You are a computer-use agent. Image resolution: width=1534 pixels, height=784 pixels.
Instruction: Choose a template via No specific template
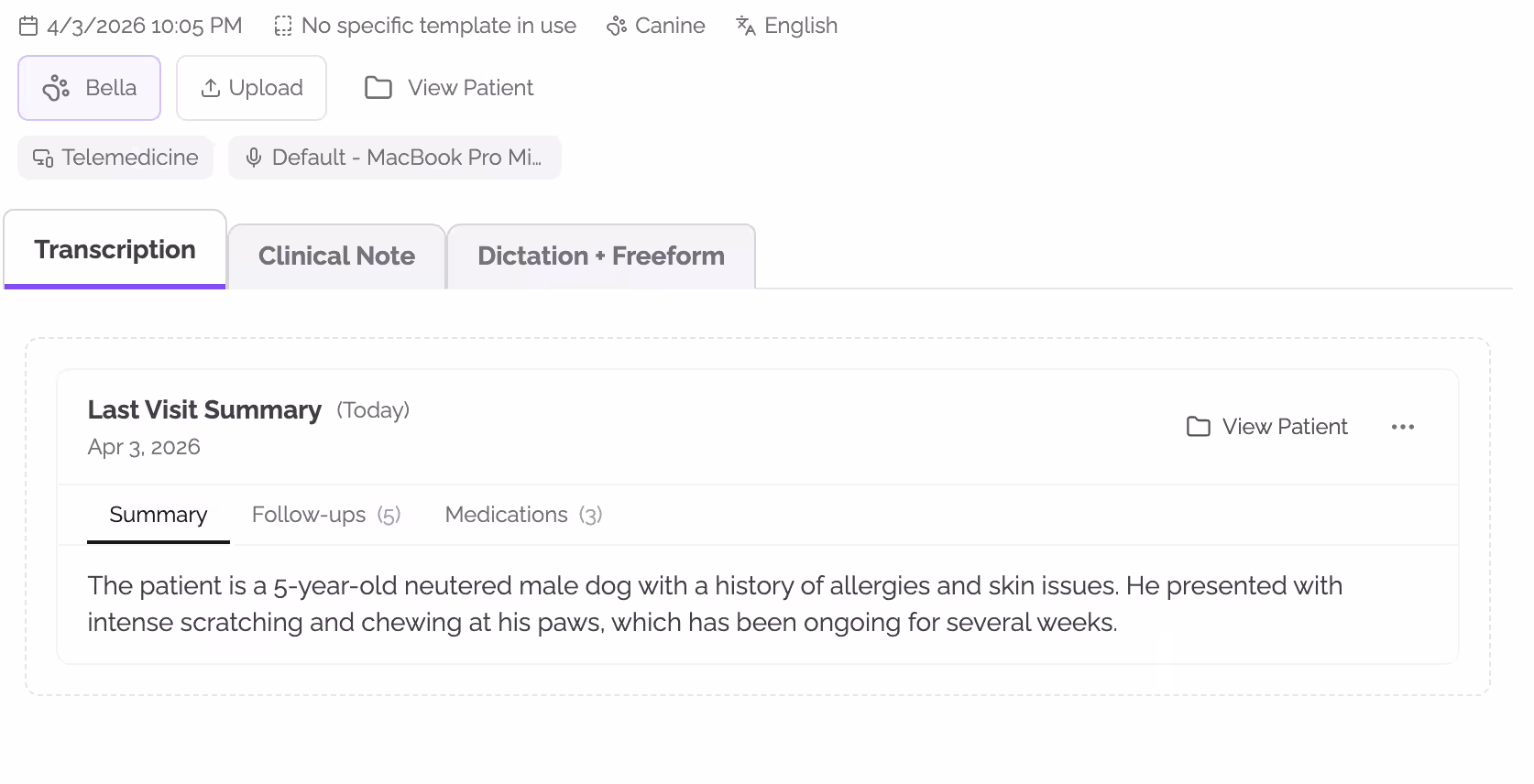point(438,26)
